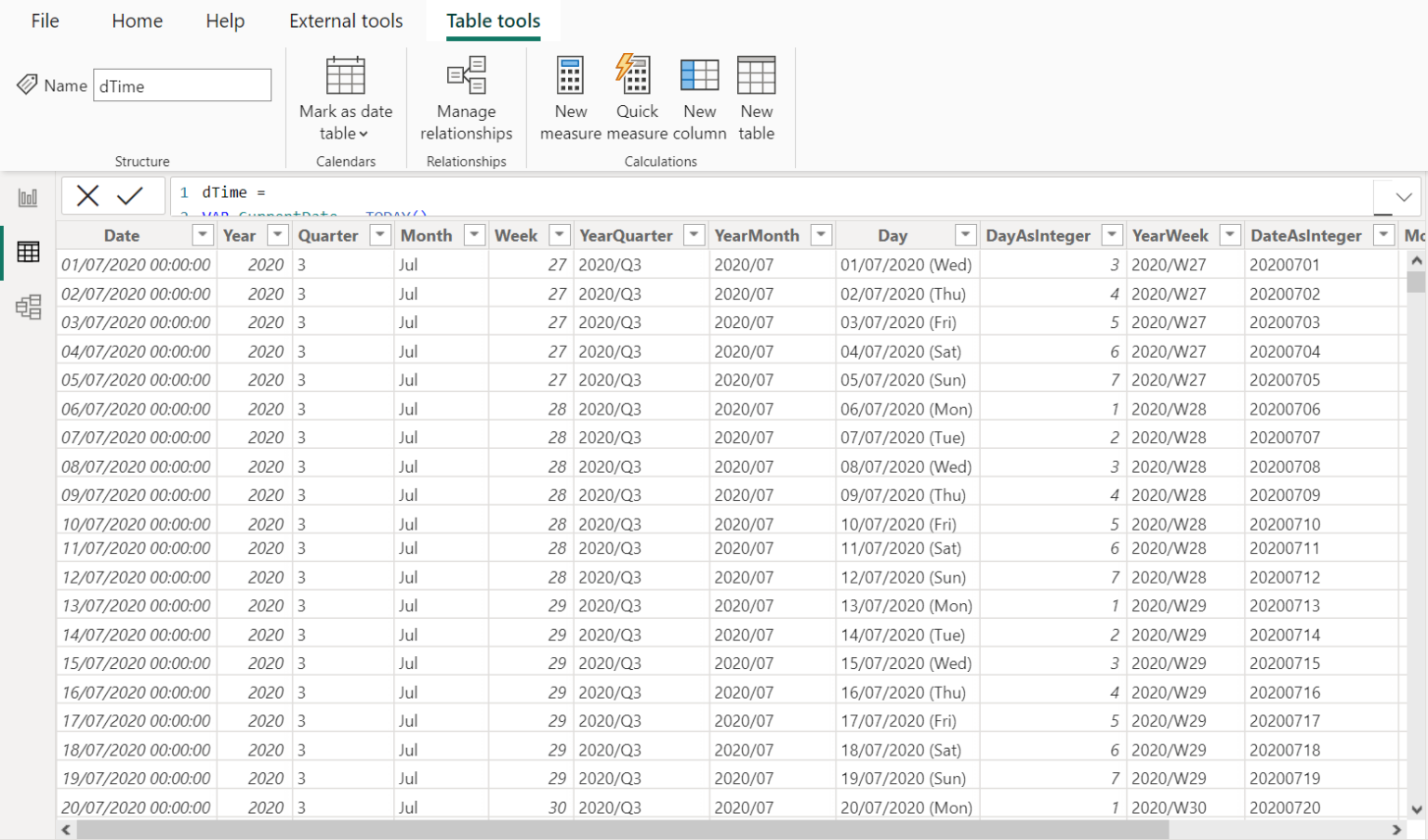Select the Week column header
Screen dimensions: 1428x840
[x=516, y=235]
